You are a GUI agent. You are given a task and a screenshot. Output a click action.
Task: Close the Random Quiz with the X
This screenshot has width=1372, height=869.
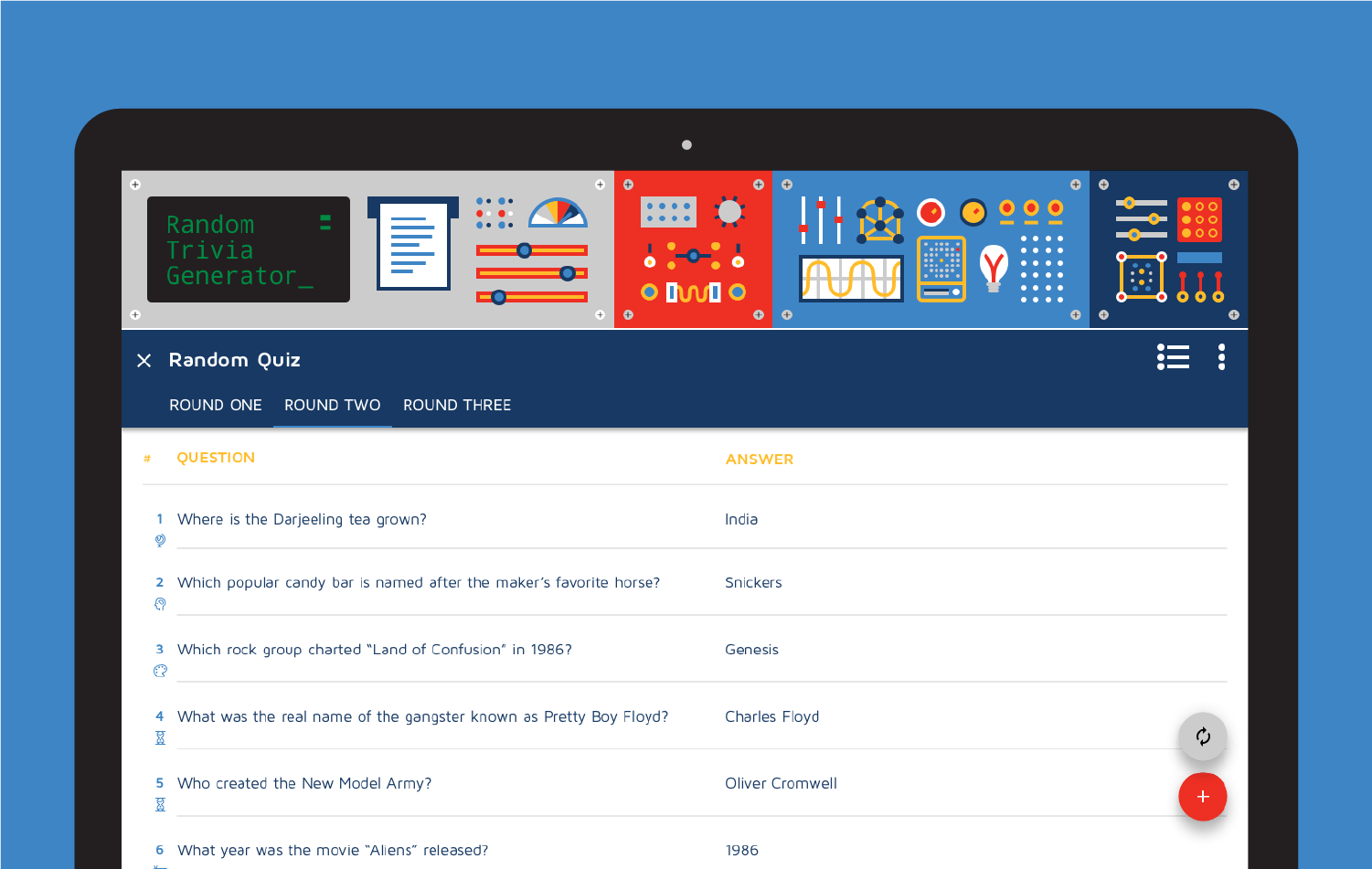(144, 360)
